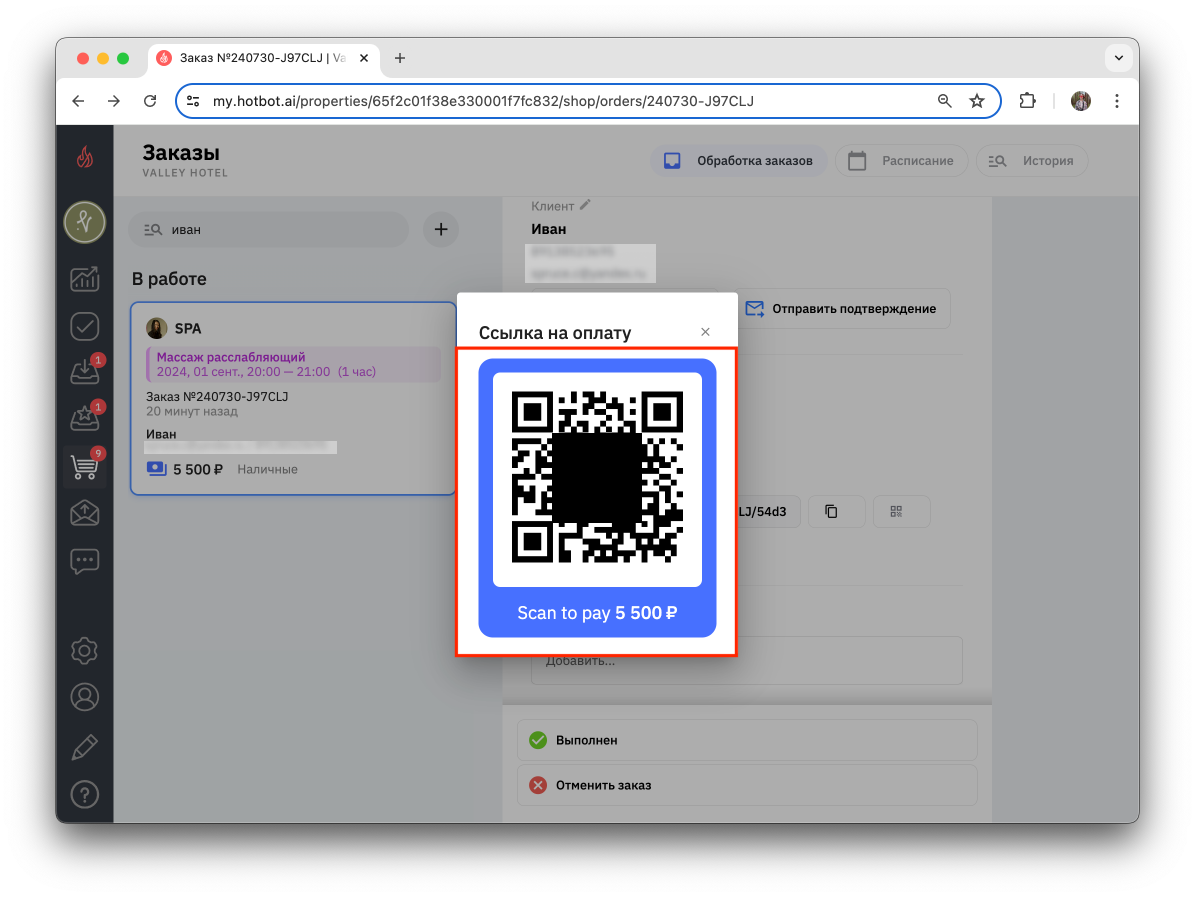This screenshot has width=1195, height=897.
Task: Open the outgoing mail envelope icon
Action: coord(85,513)
